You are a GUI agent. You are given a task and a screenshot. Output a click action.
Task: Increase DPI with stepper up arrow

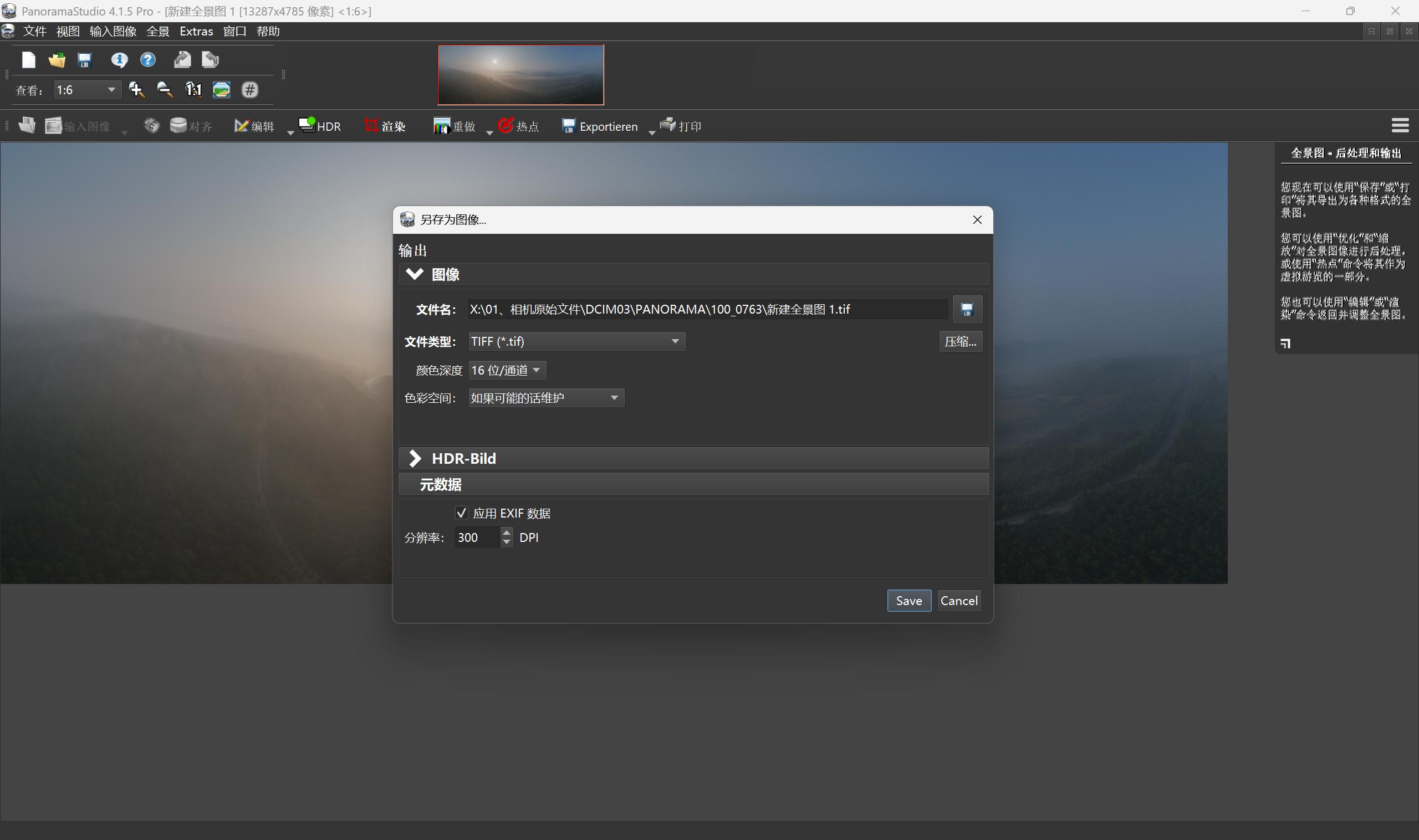[x=507, y=532]
